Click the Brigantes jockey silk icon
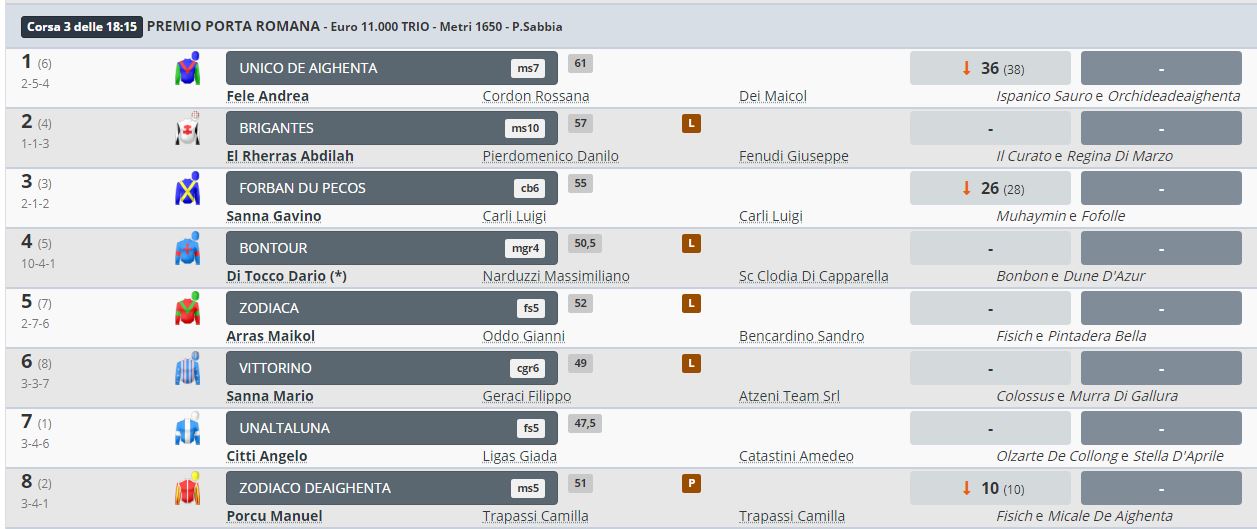Image resolution: width=1257 pixels, height=529 pixels. pyautogui.click(x=187, y=129)
